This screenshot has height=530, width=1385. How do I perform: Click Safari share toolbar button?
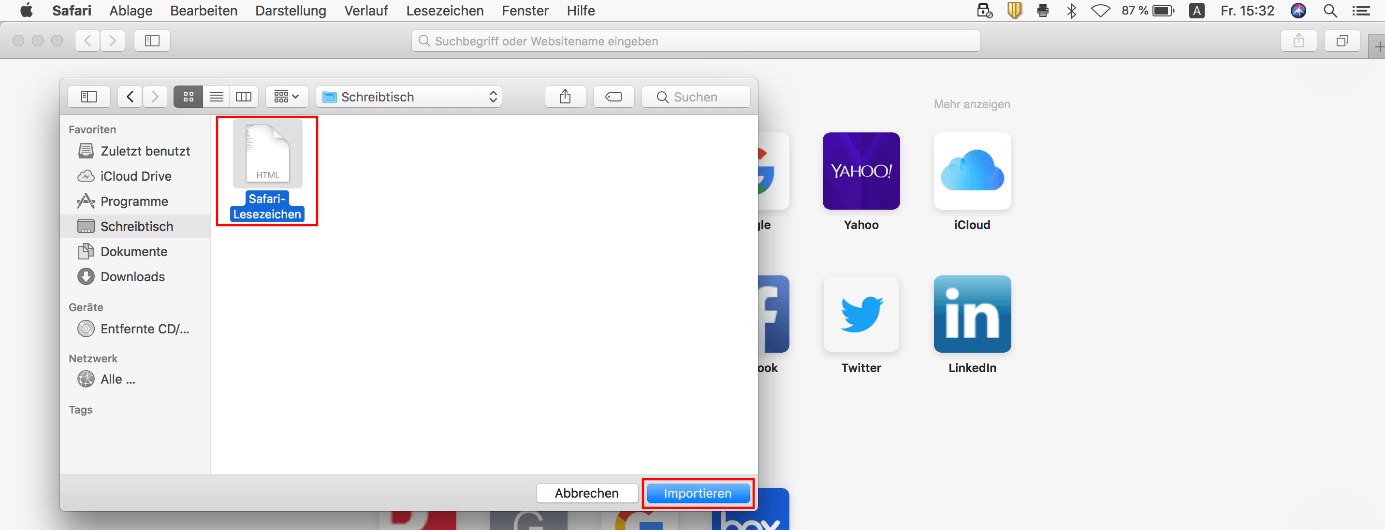(x=1299, y=41)
